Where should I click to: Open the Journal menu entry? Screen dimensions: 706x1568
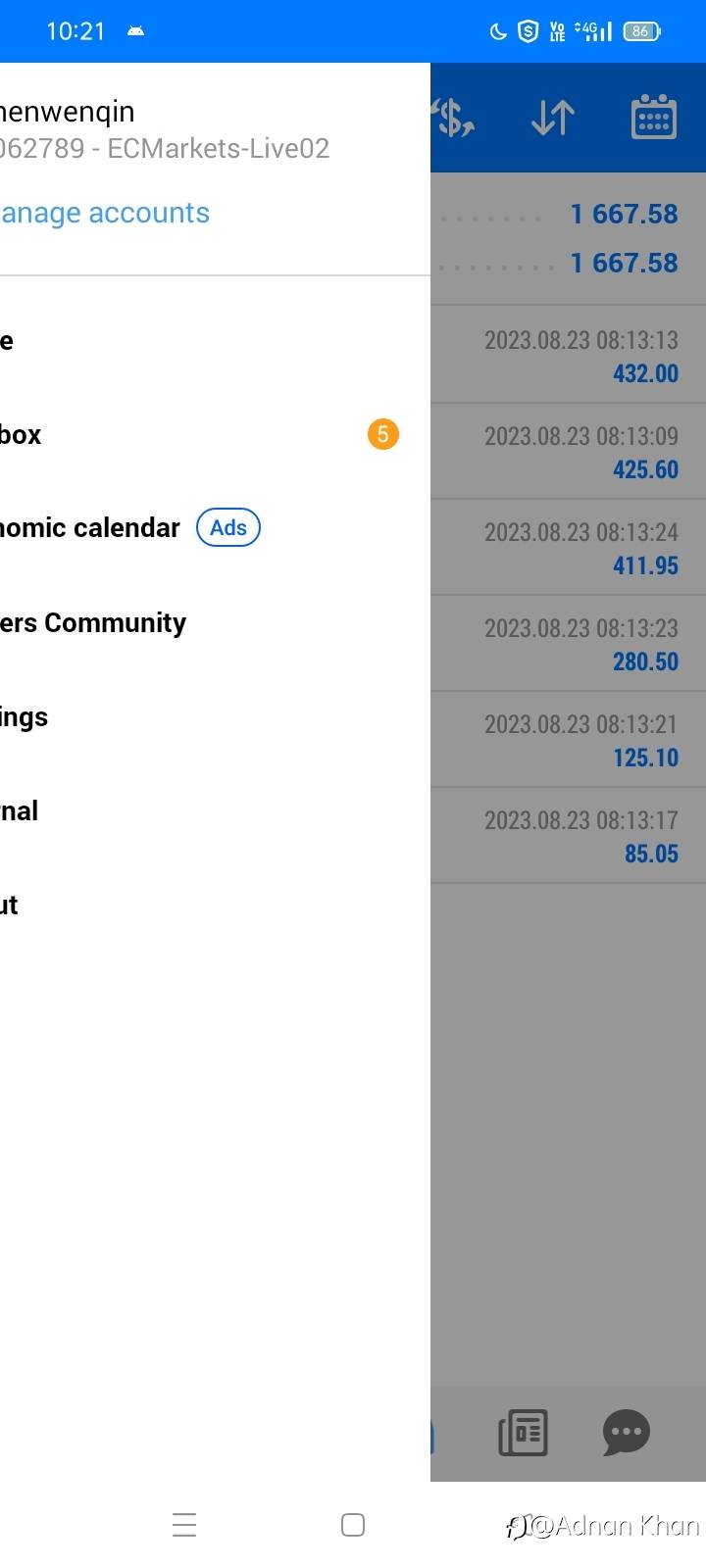(20, 811)
